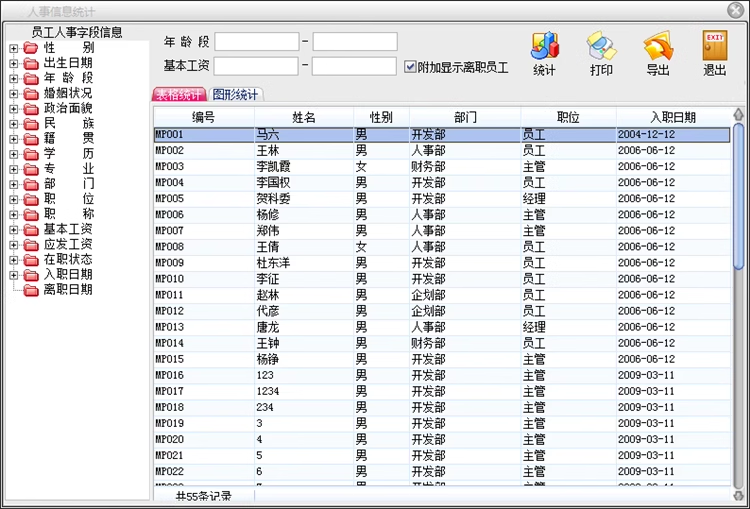This screenshot has height=509, width=750.
Task: Click the name 王钟
Action: click(x=268, y=343)
